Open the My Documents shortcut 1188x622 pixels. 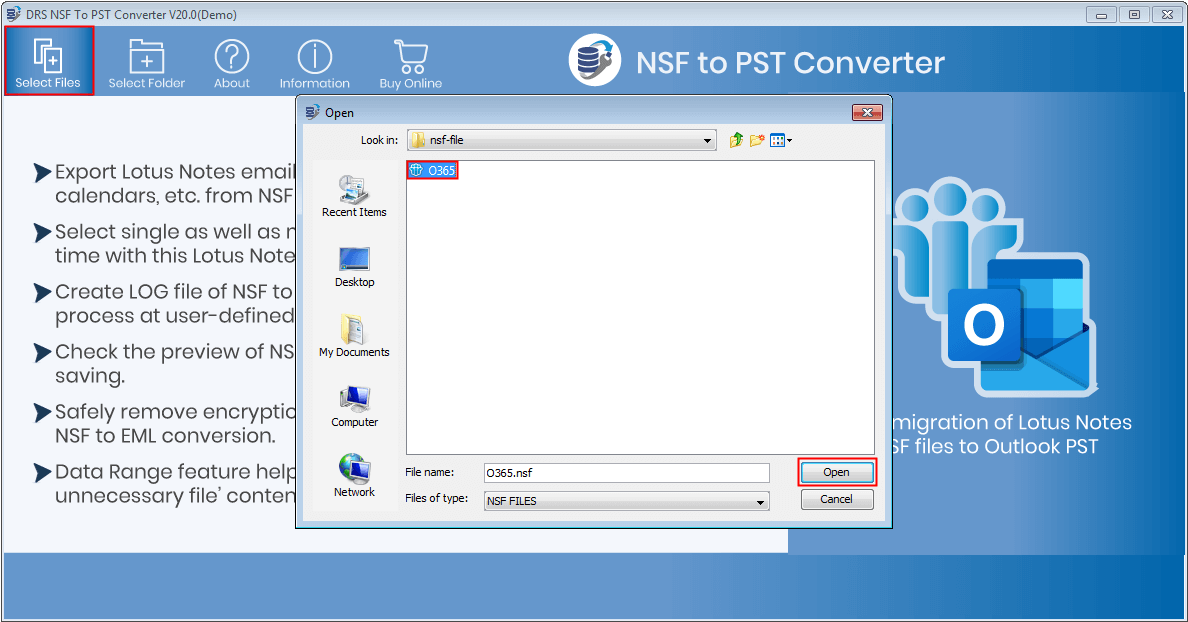(x=354, y=337)
